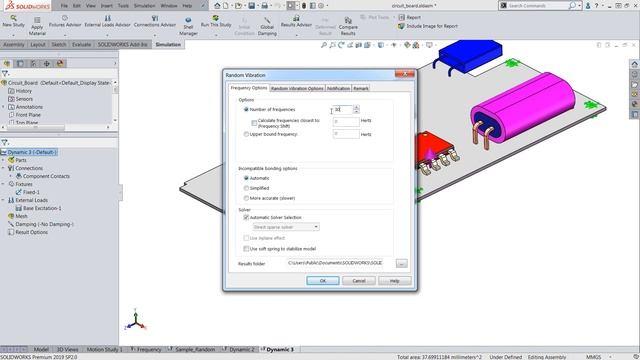Open the FeatureManager design tree tab
This screenshot has width=640, height=360.
[x=7, y=63]
